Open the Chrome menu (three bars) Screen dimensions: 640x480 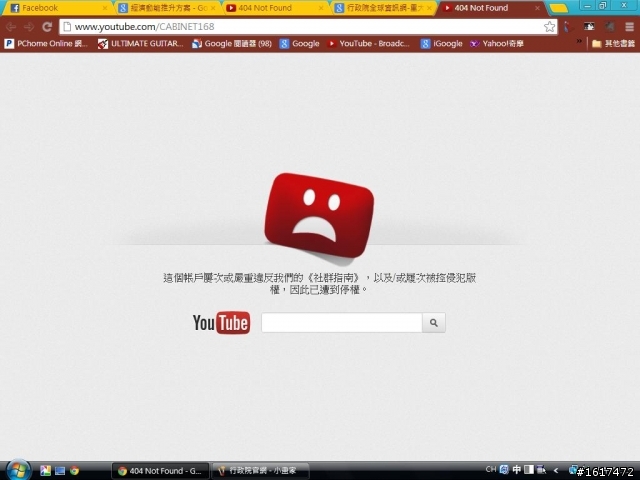[629, 27]
